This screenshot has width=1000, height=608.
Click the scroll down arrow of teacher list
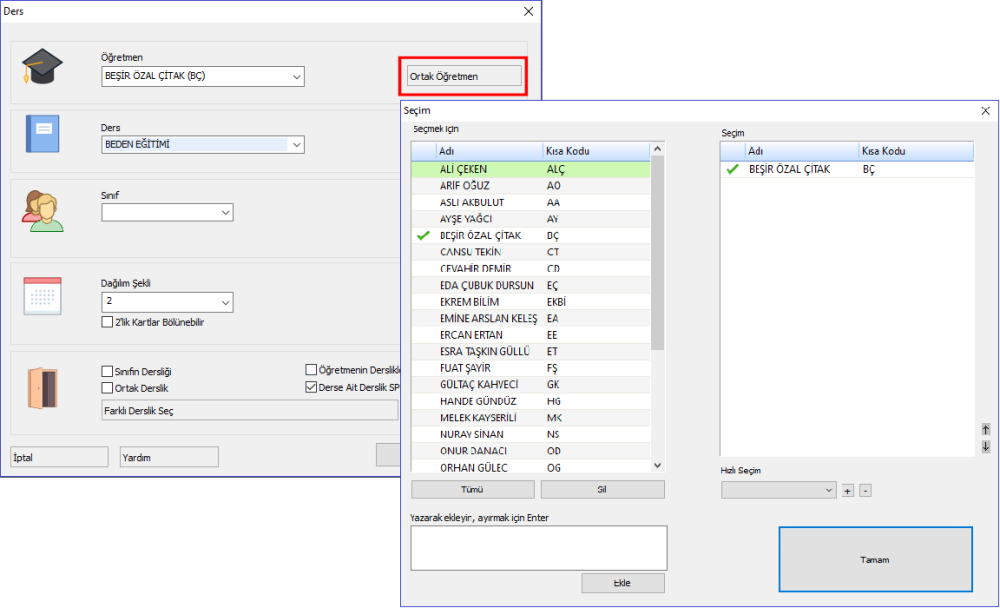[x=658, y=466]
